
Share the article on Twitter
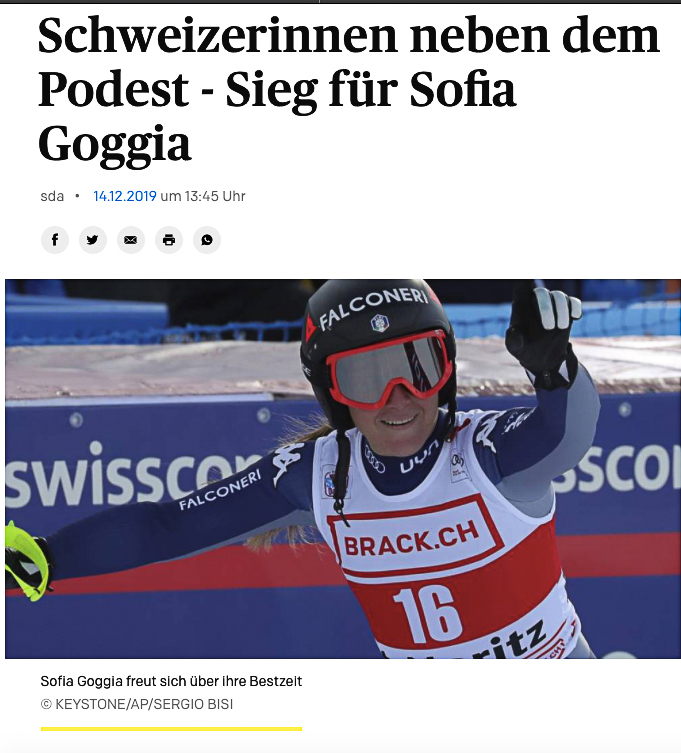pyautogui.click(x=93, y=240)
